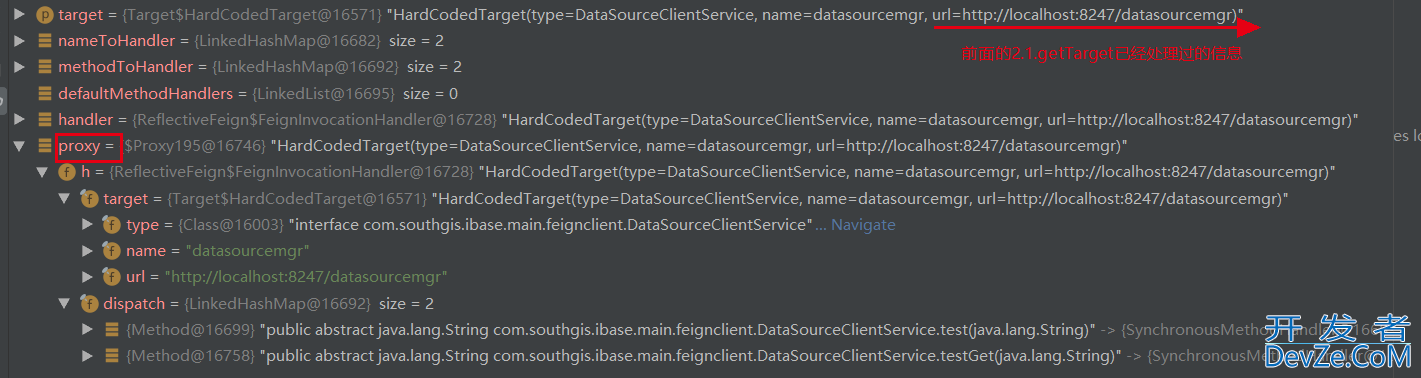This screenshot has width=1421, height=378.
Task: Click the f icon beside type
Action: (112, 224)
